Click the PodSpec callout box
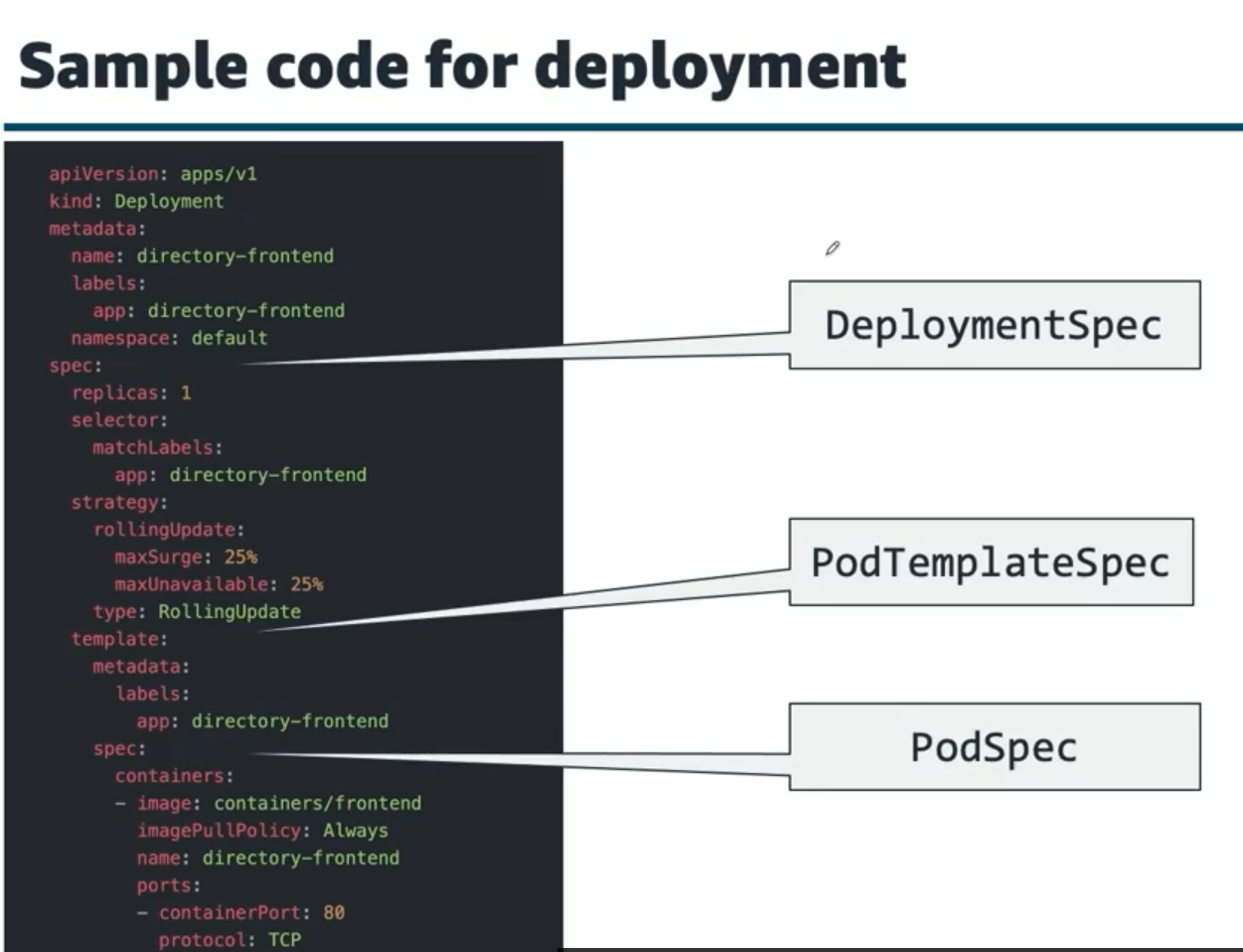Viewport: 1243px width, 952px height. pyautogui.click(x=994, y=746)
